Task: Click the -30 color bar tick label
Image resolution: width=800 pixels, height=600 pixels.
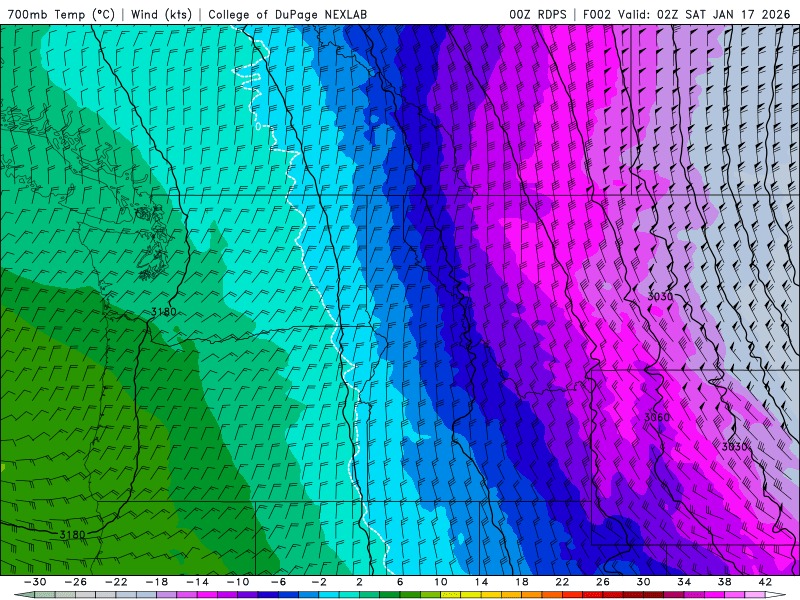Action: [35, 582]
